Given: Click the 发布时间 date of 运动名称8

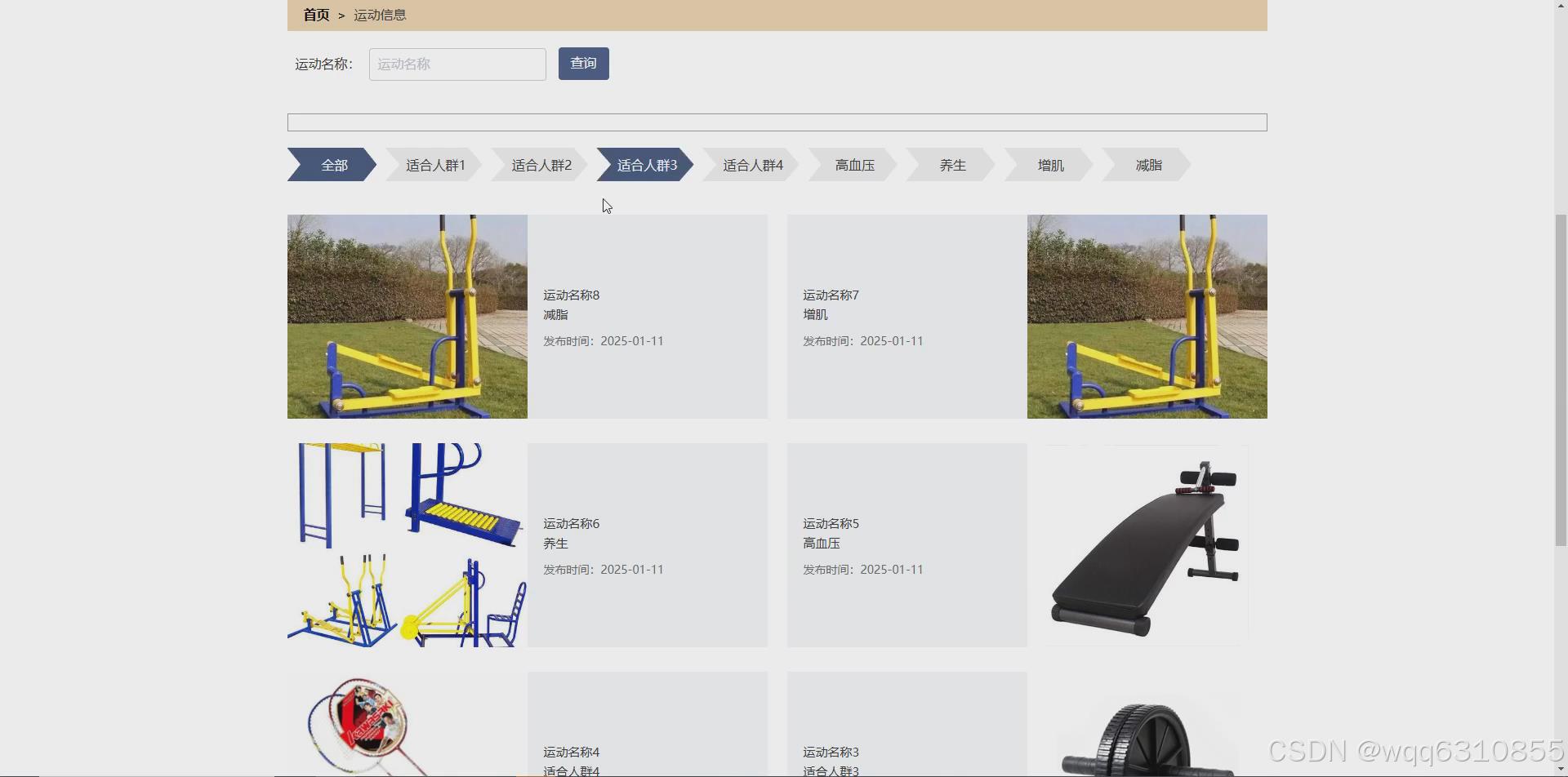Looking at the screenshot, I should click(x=604, y=341).
